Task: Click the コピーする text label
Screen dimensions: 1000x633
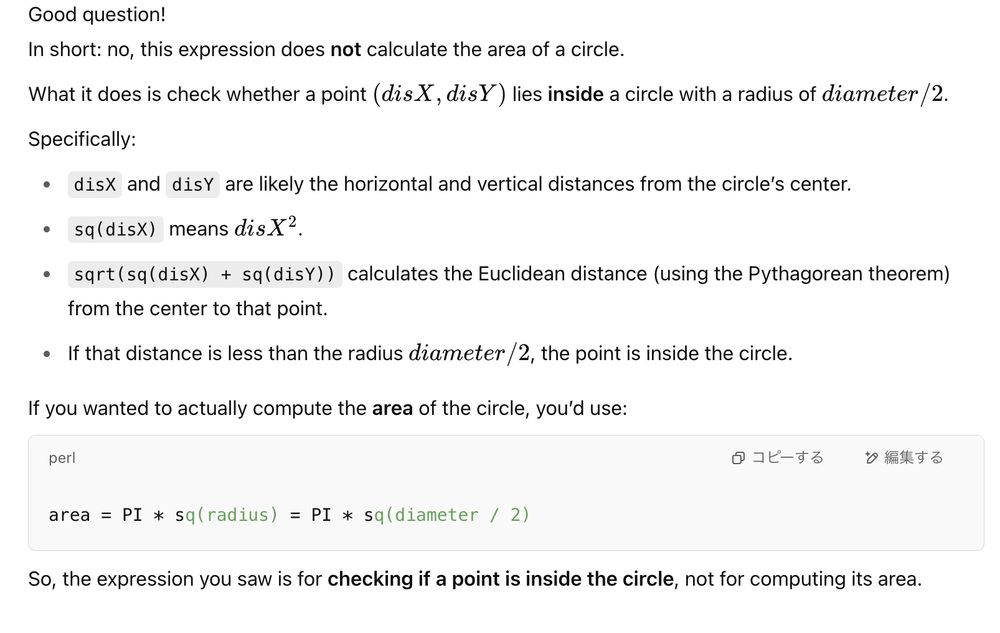Action: click(x=787, y=458)
